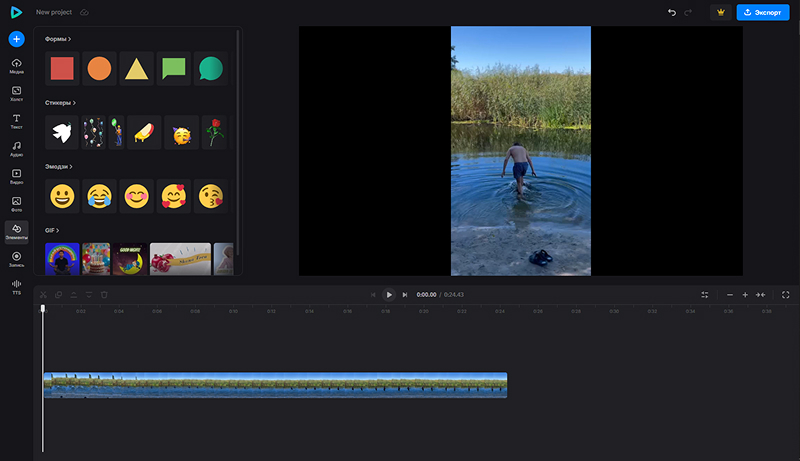Click the gold crown premium icon
Image resolution: width=800 pixels, height=461 pixels.
tap(720, 12)
